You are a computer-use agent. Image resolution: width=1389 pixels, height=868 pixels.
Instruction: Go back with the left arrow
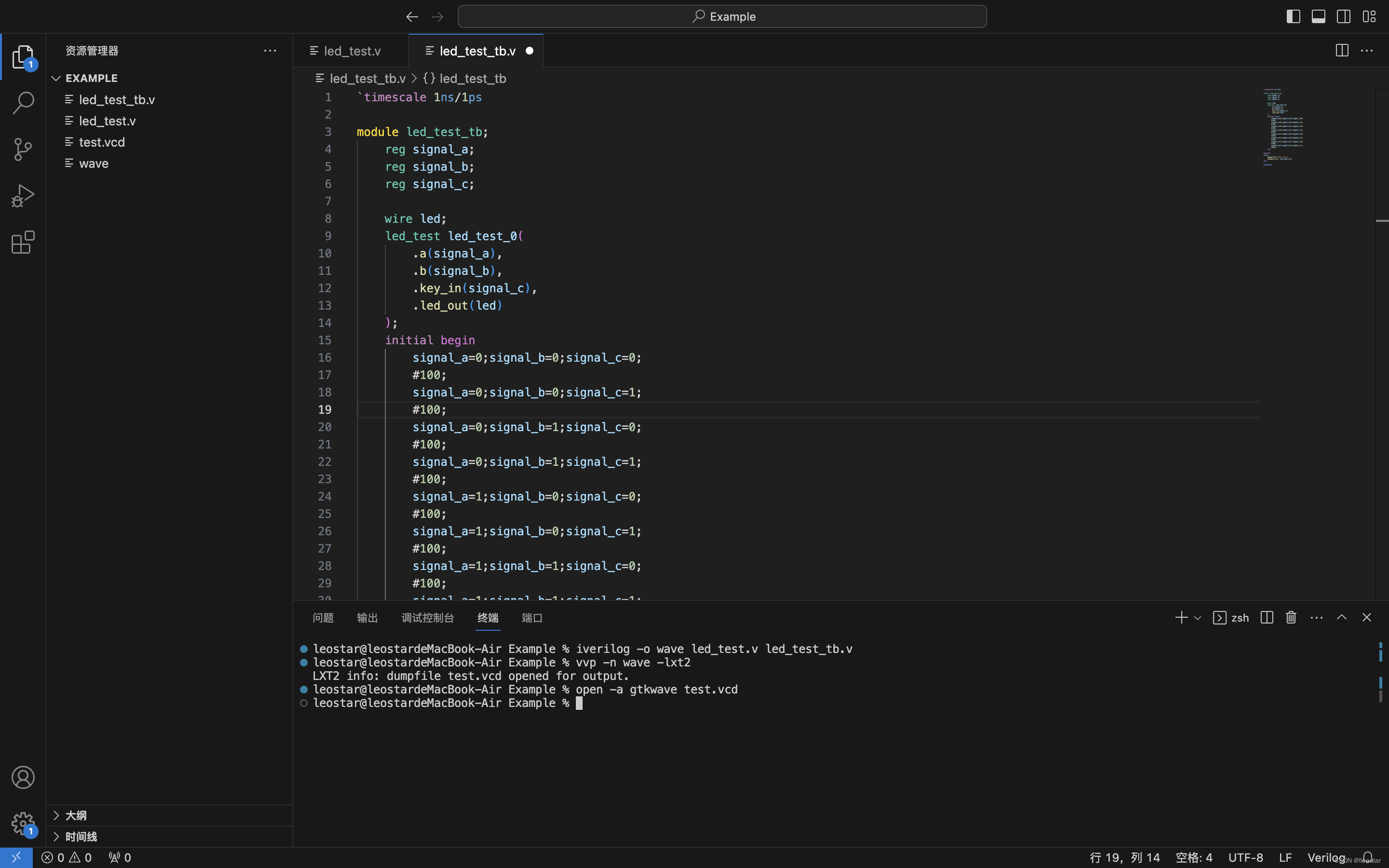[411, 17]
